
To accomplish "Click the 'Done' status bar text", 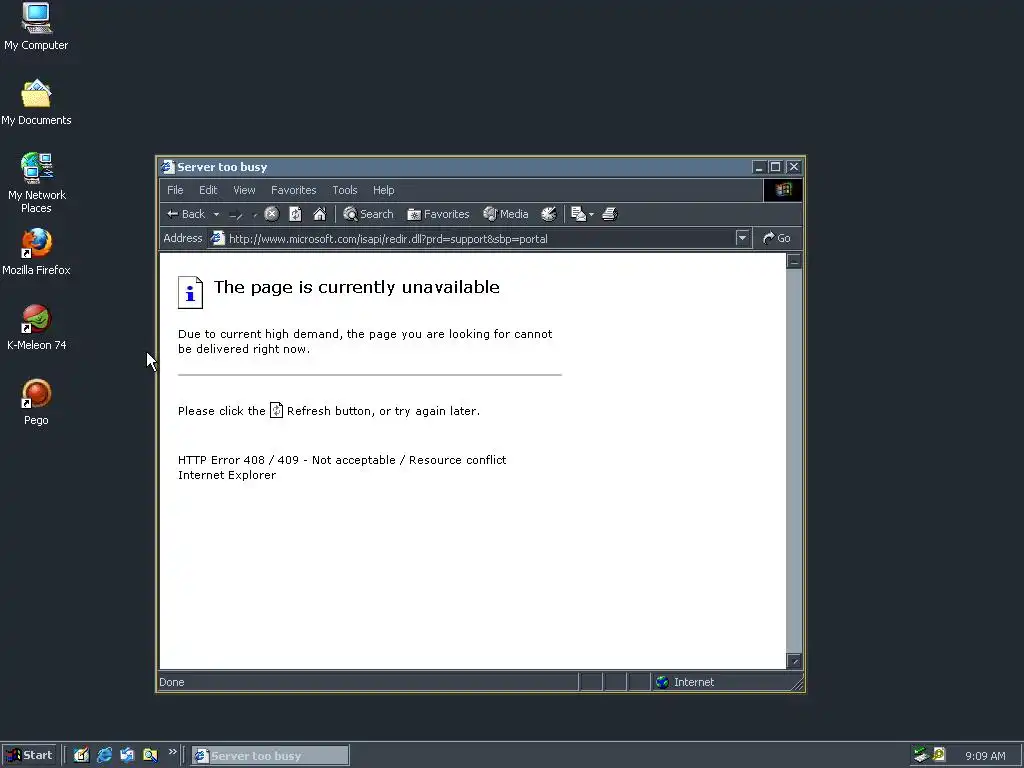I will [172, 682].
